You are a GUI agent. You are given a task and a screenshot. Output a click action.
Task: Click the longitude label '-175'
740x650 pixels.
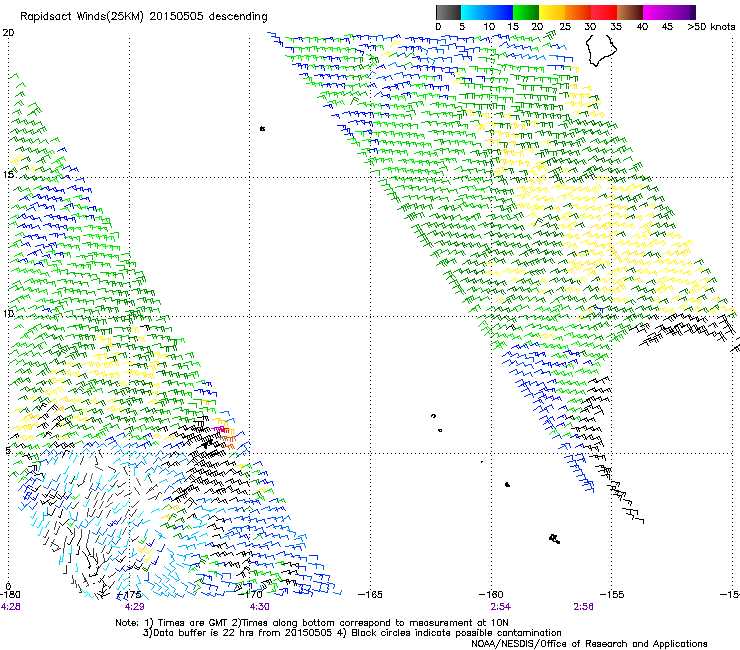pyautogui.click(x=129, y=595)
